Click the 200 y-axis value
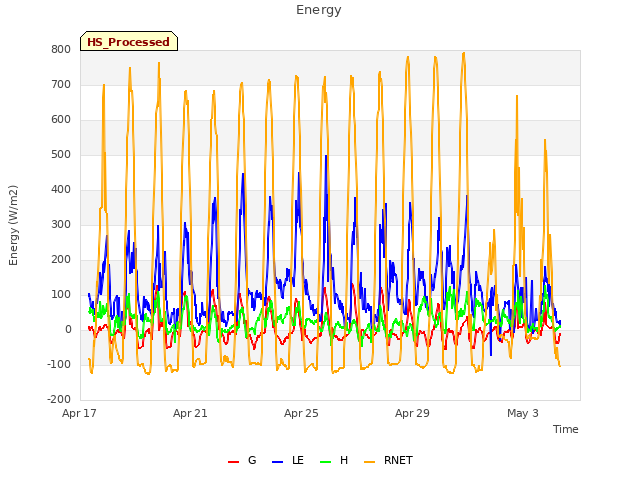This screenshot has width=640, height=480. [61, 260]
